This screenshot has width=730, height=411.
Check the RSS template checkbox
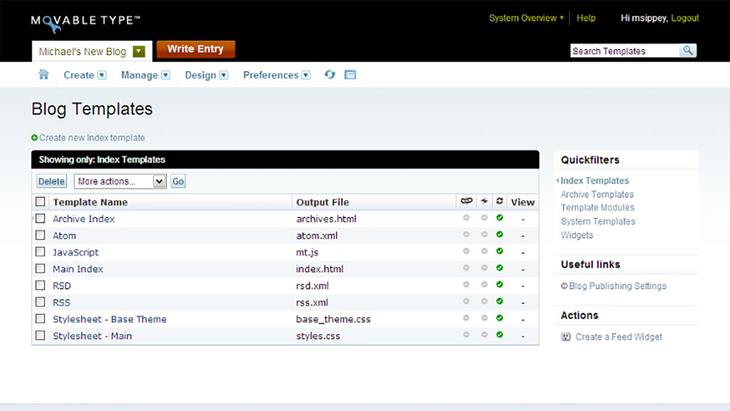tap(40, 302)
